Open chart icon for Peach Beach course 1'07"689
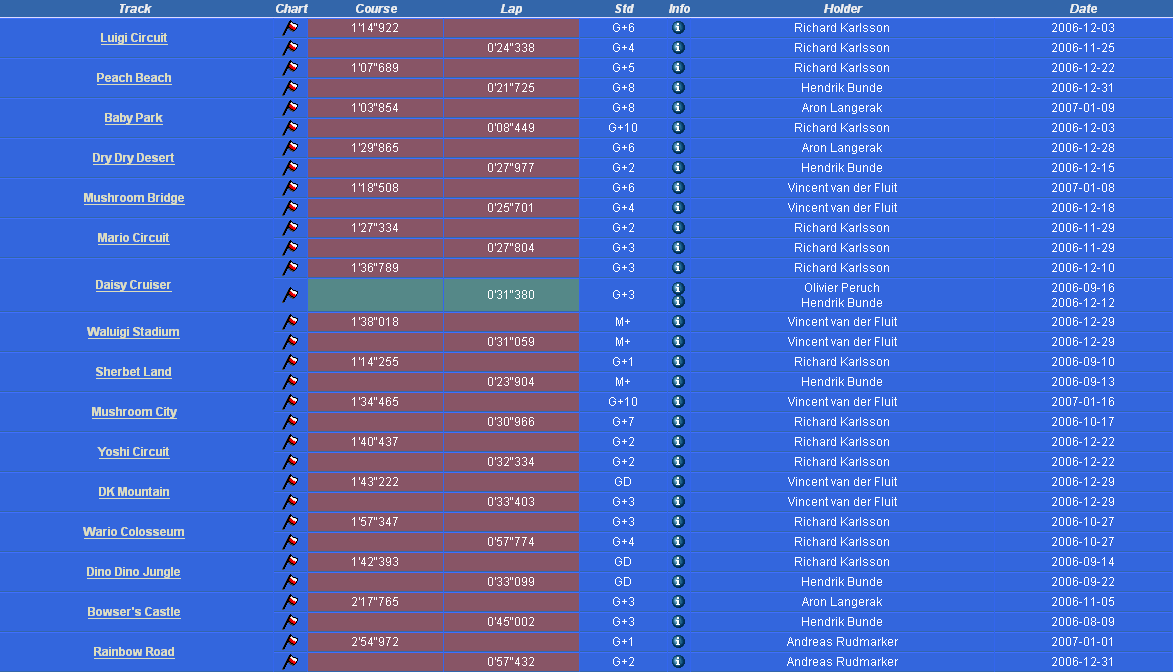This screenshot has width=1173, height=672. coord(290,68)
